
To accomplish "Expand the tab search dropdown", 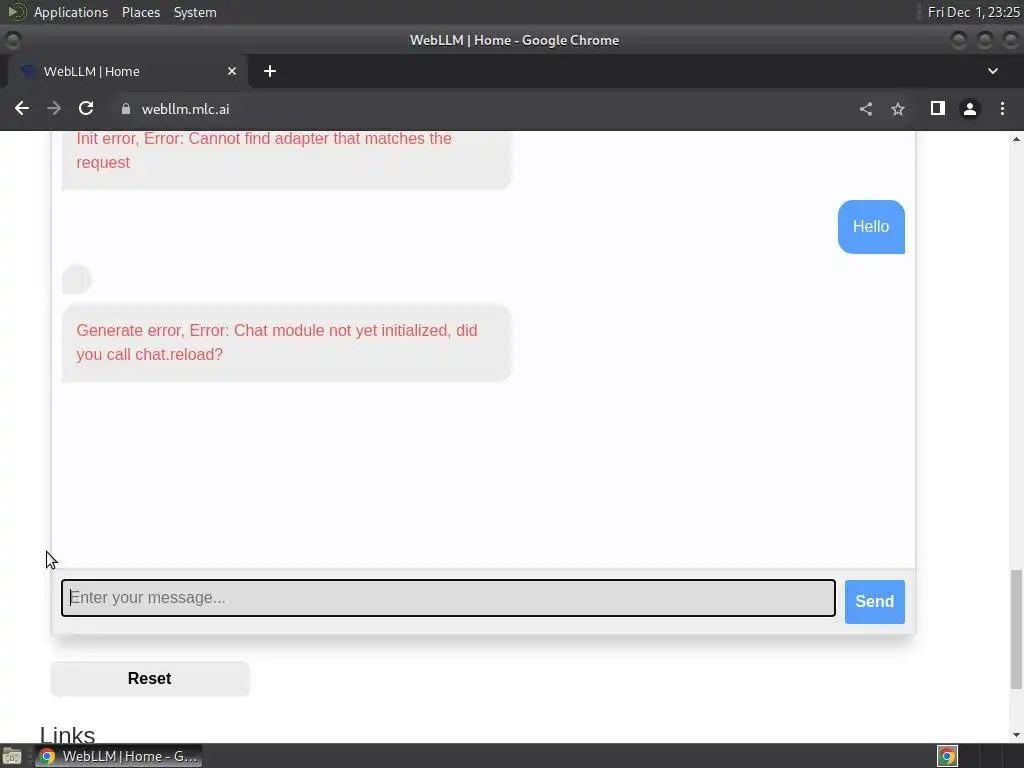I will click(993, 71).
